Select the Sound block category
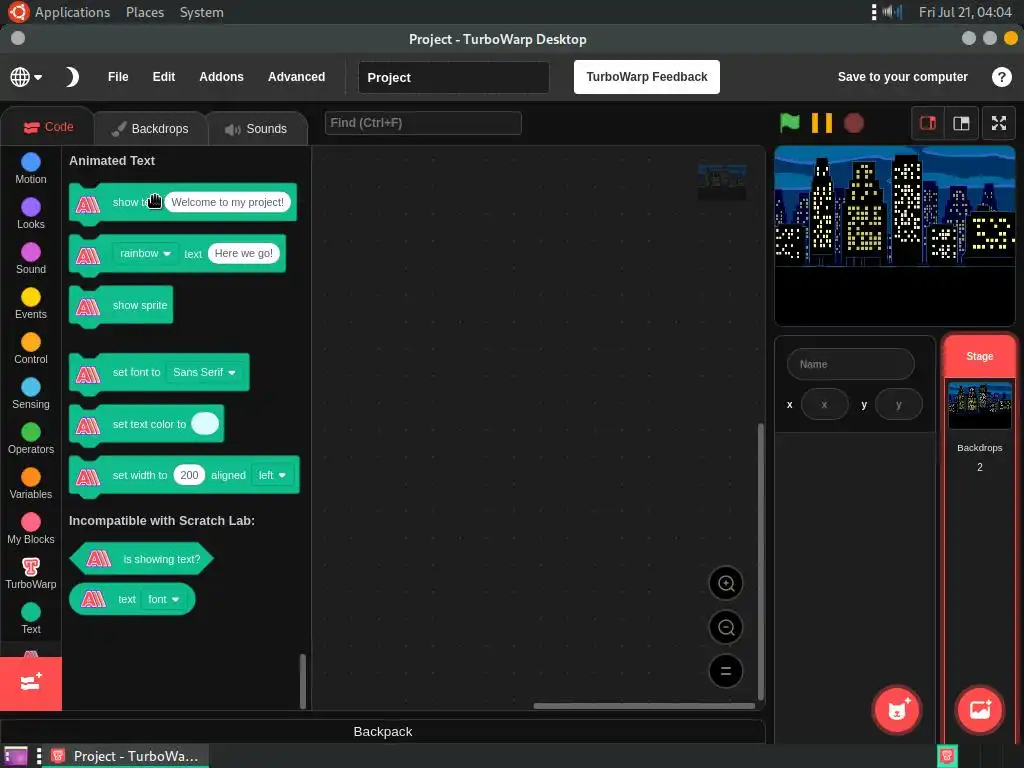The width and height of the screenshot is (1024, 768). (31, 259)
